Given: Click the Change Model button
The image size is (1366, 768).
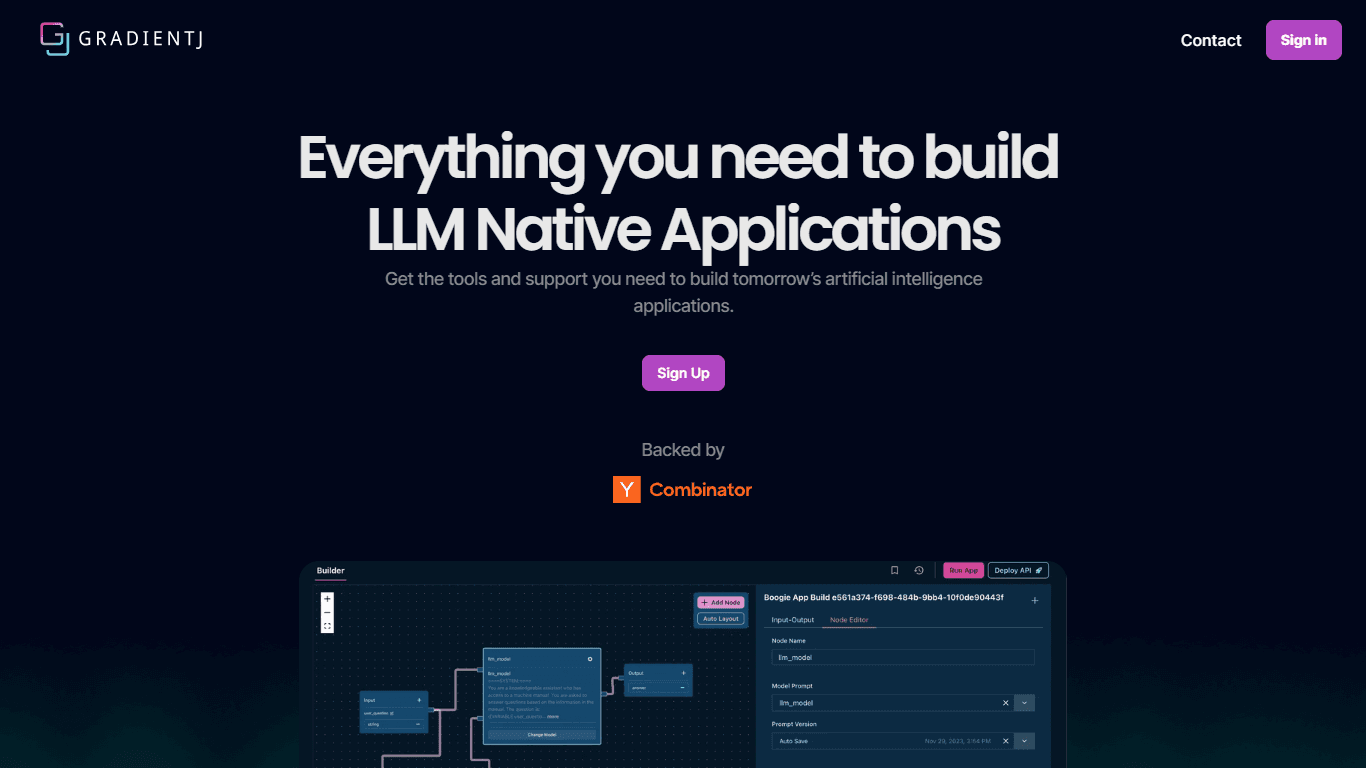Looking at the screenshot, I should pyautogui.click(x=542, y=734).
